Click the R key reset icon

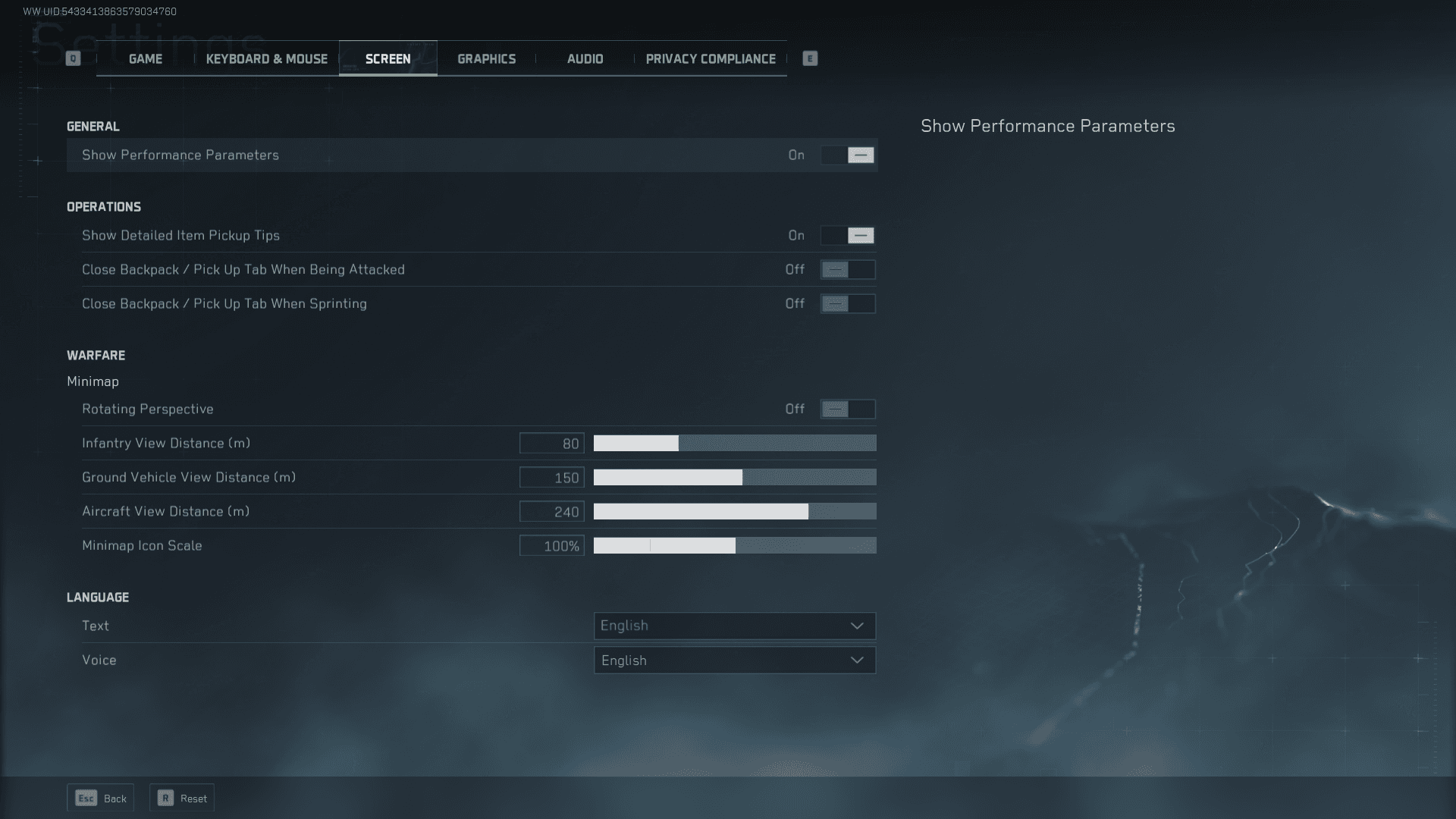(x=165, y=798)
